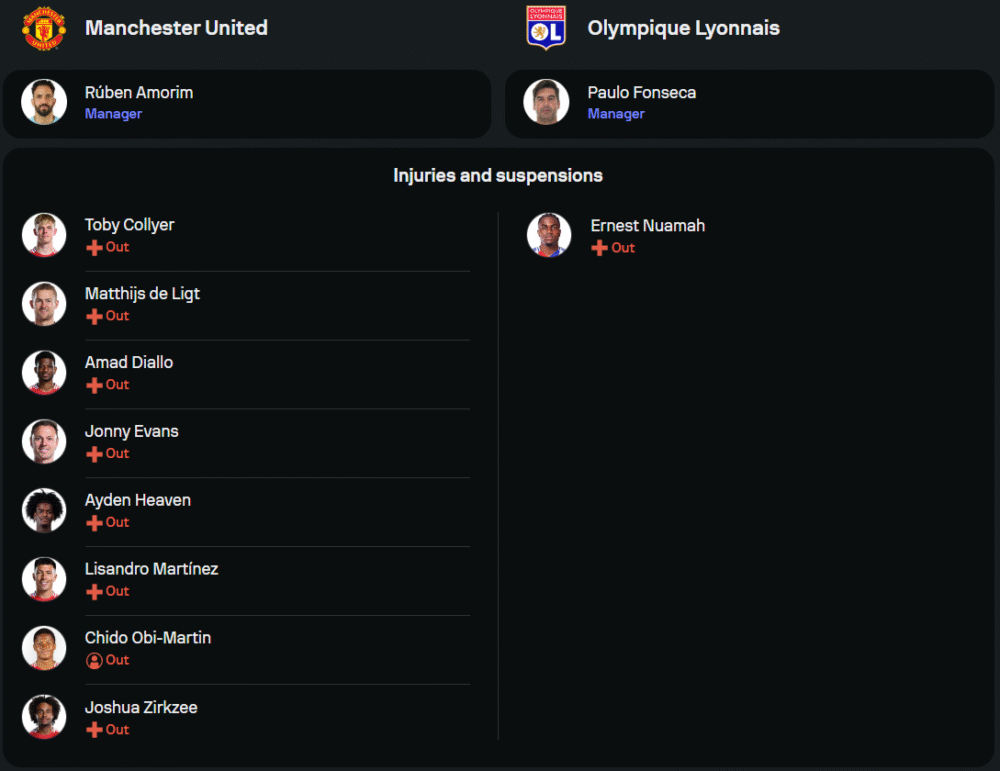Click the injury cross icon under Toby Collyer
Image resolution: width=1000 pixels, height=771 pixels.
[94, 247]
